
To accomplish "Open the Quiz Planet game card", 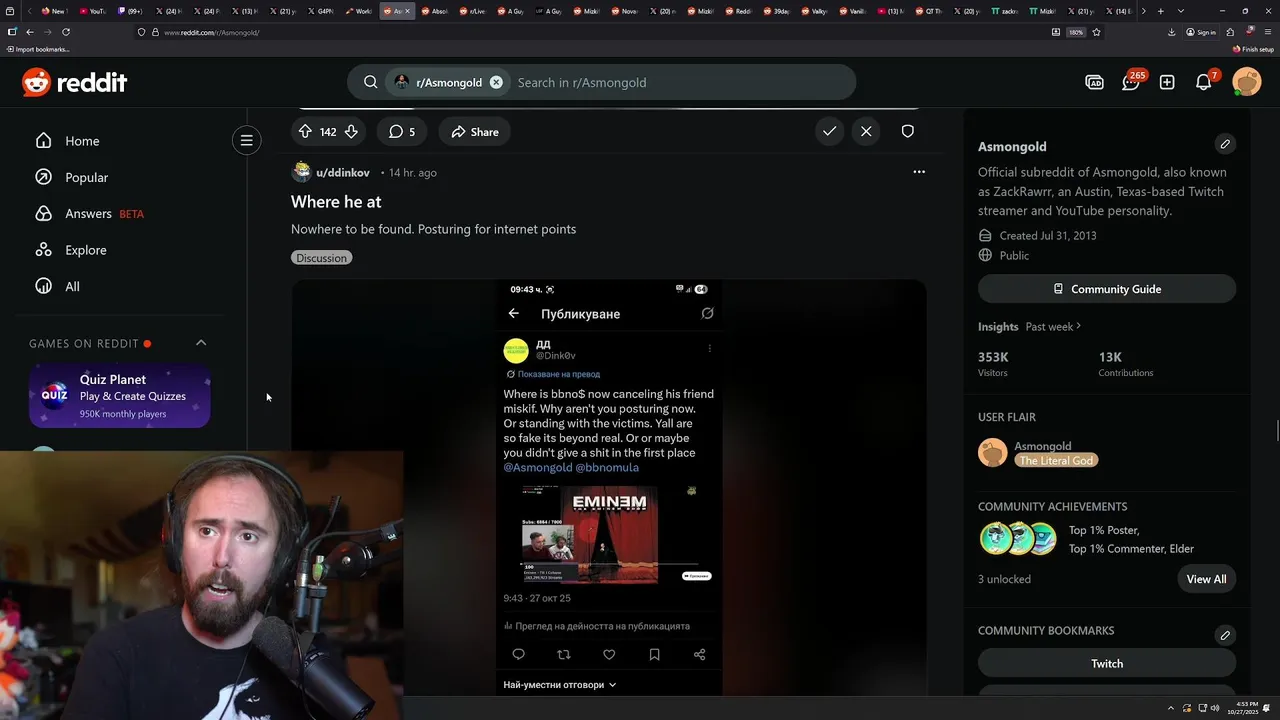I will (119, 396).
